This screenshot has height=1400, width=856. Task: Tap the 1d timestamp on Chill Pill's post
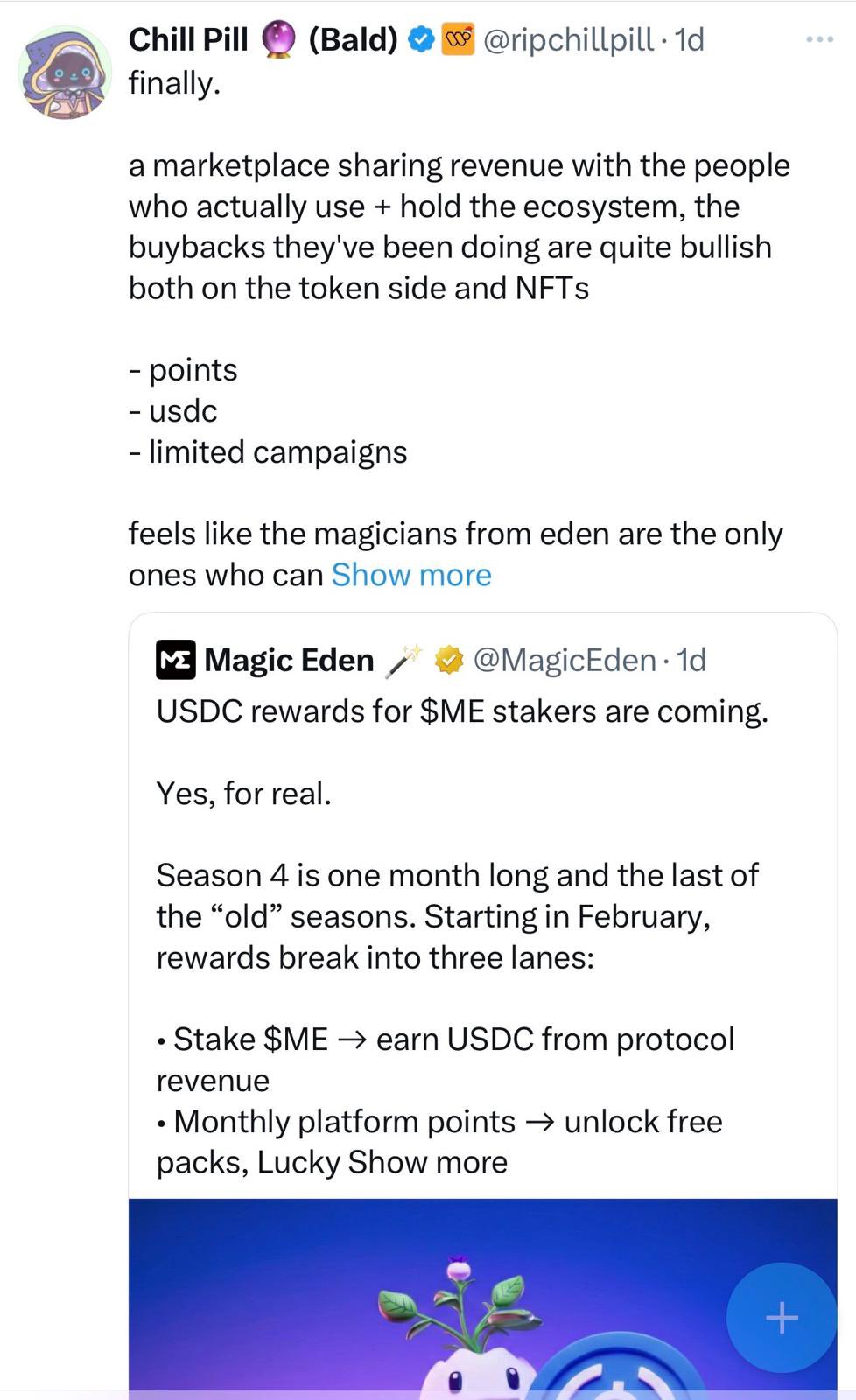point(690,39)
